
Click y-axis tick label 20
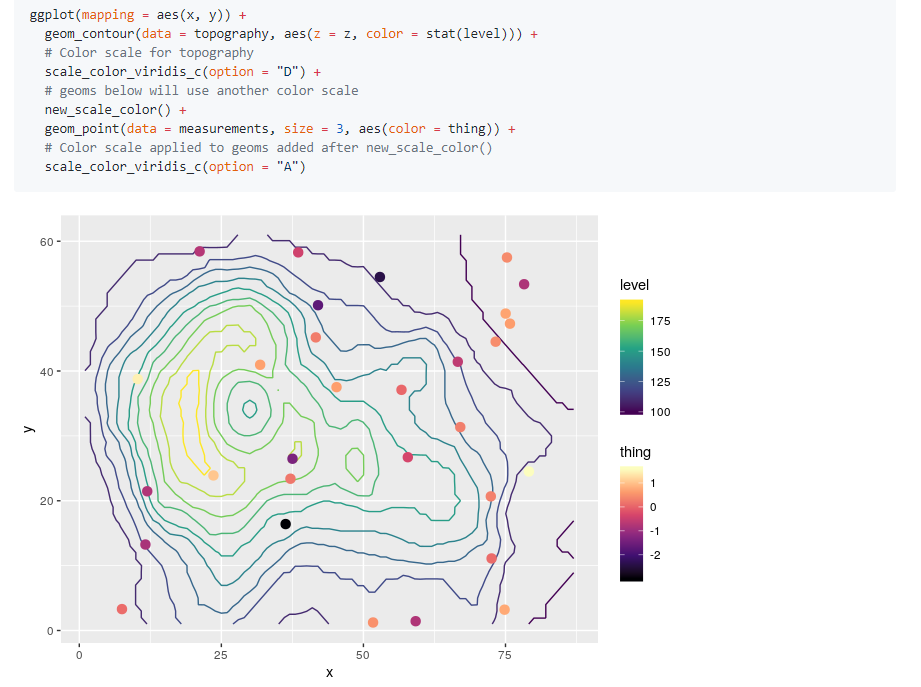pos(46,501)
